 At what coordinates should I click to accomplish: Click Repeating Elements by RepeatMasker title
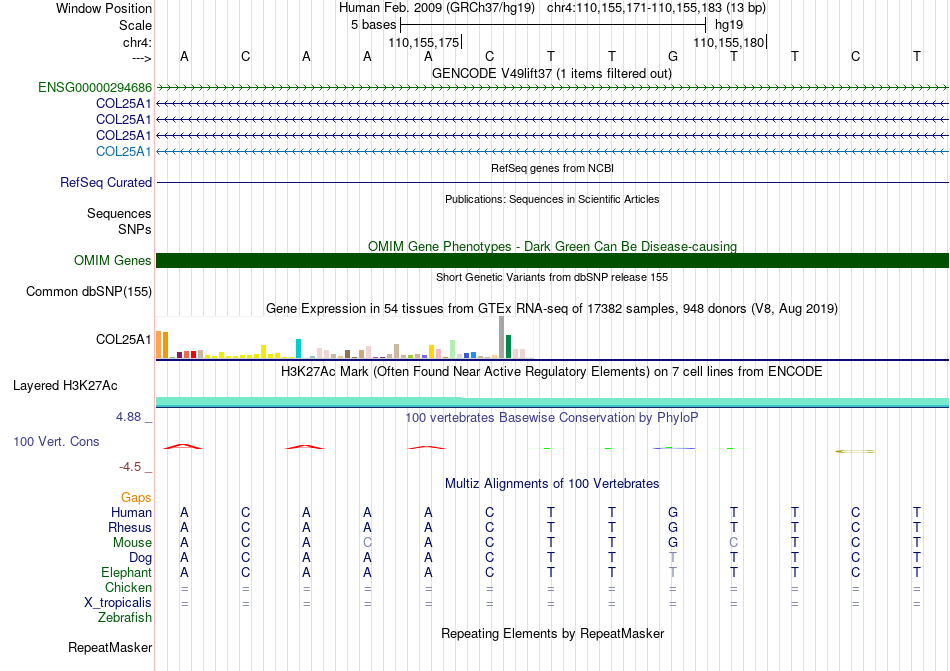coord(552,633)
